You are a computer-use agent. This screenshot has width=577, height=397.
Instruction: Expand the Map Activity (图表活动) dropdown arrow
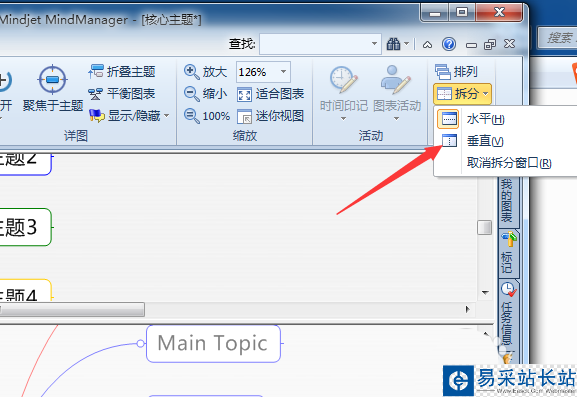[x=397, y=118]
